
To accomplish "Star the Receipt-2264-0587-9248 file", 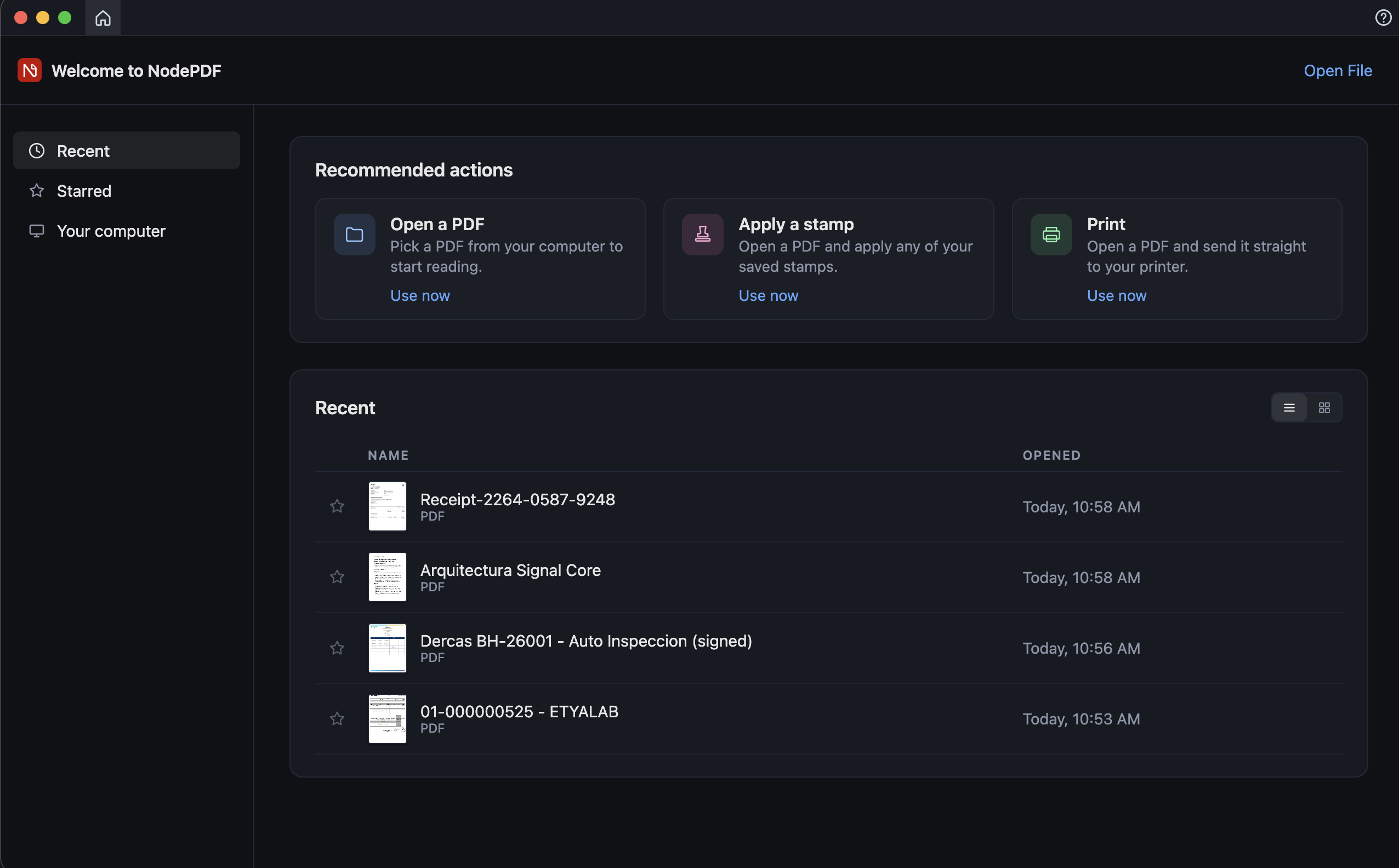I will pyautogui.click(x=337, y=506).
